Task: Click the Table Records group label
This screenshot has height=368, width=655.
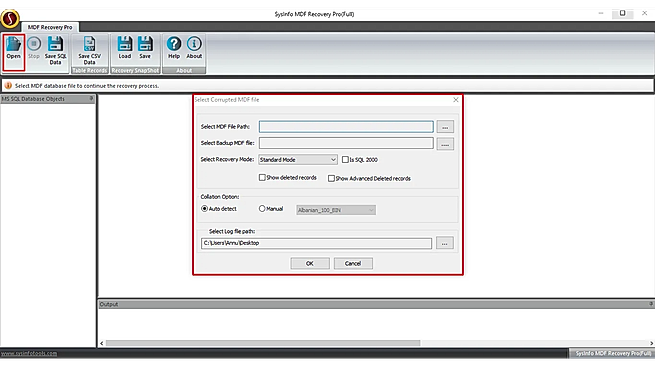Action: pos(89,71)
